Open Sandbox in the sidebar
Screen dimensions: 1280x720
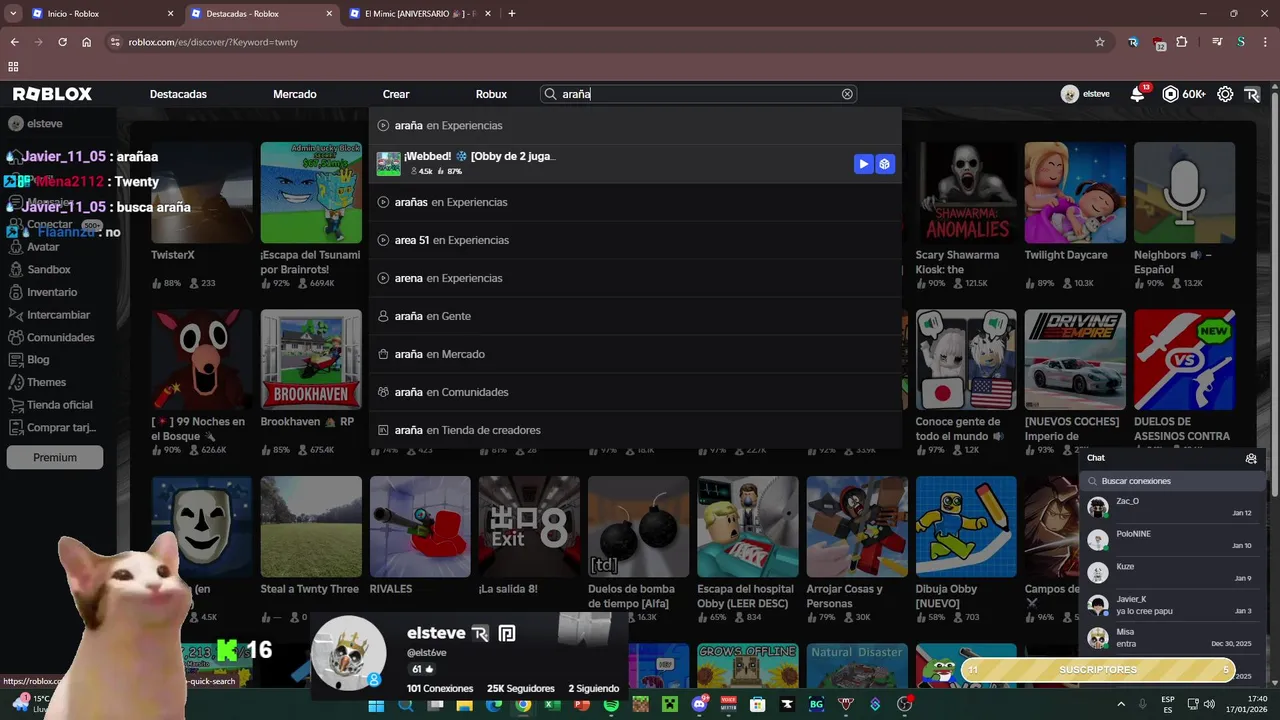pyautogui.click(x=49, y=270)
